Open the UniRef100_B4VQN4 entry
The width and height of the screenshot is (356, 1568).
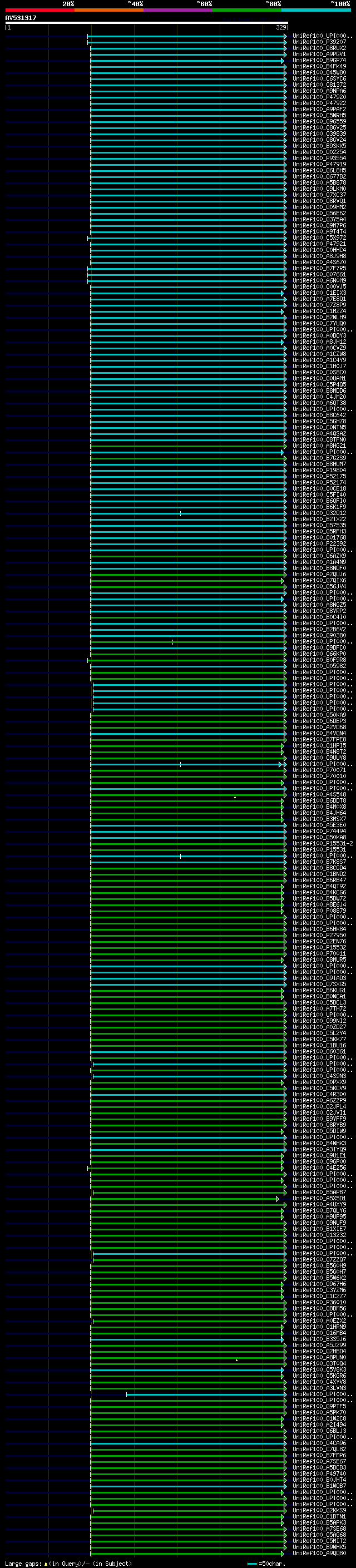(319, 733)
